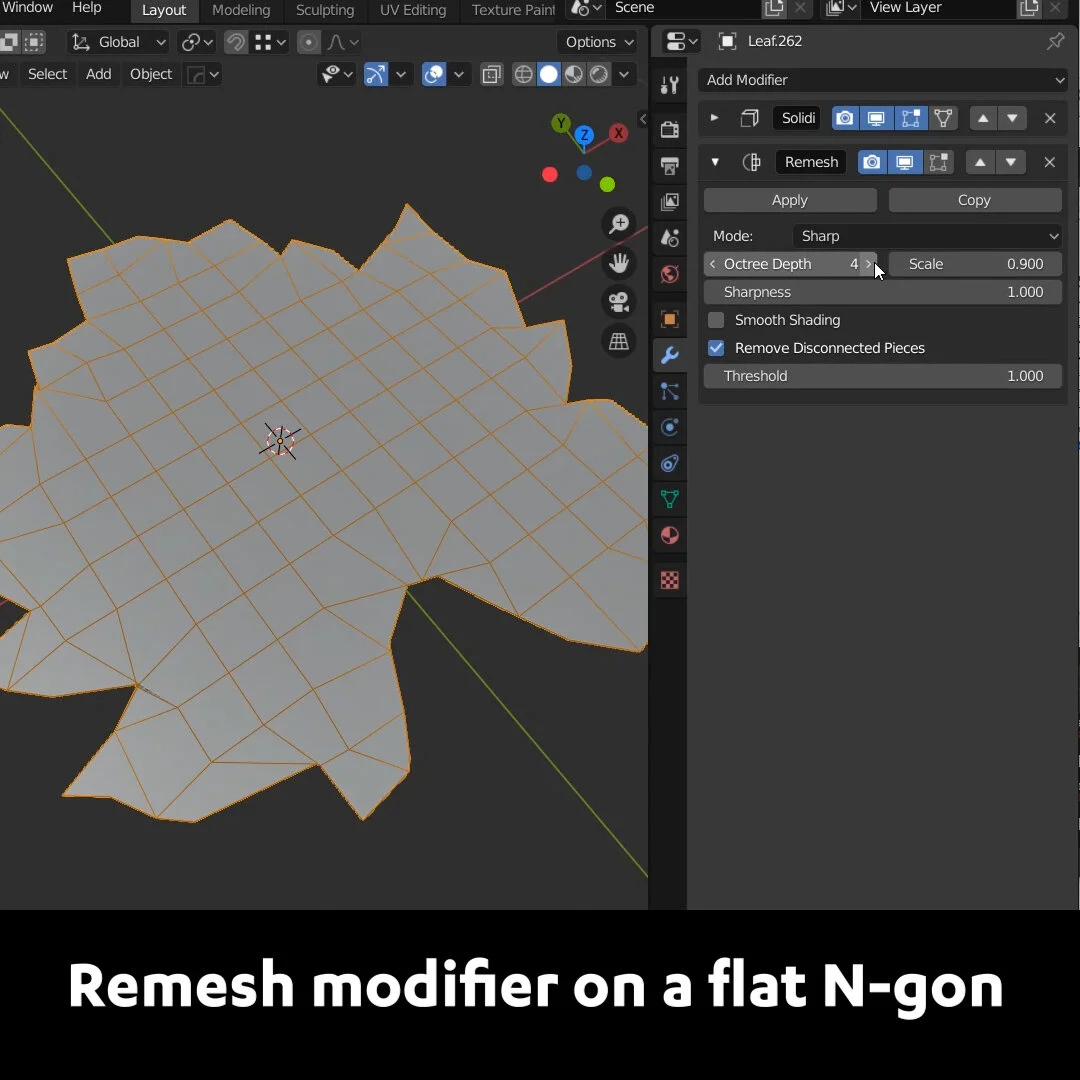The image size is (1080, 1080).
Task: Click the Y axis on navigation gizmo
Action: point(561,123)
